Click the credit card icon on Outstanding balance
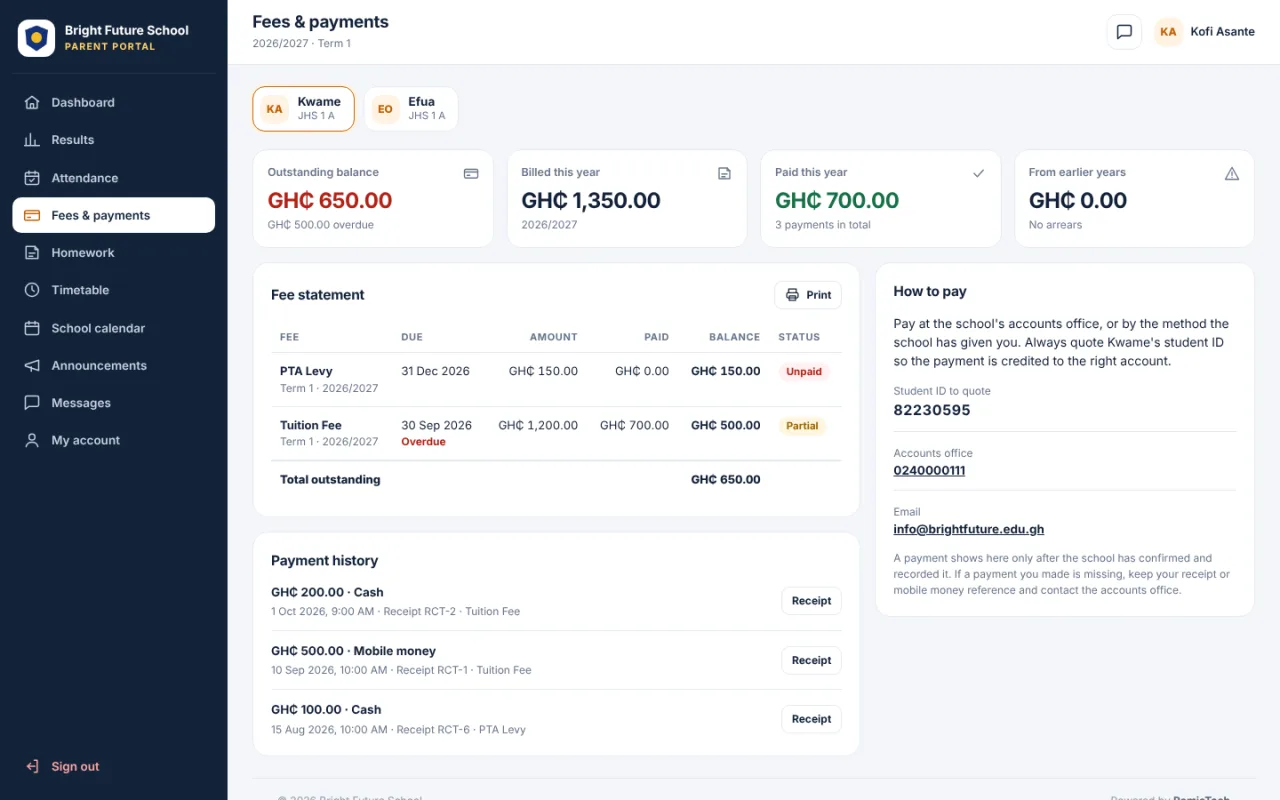Viewport: 1280px width, 800px height. 471,173
